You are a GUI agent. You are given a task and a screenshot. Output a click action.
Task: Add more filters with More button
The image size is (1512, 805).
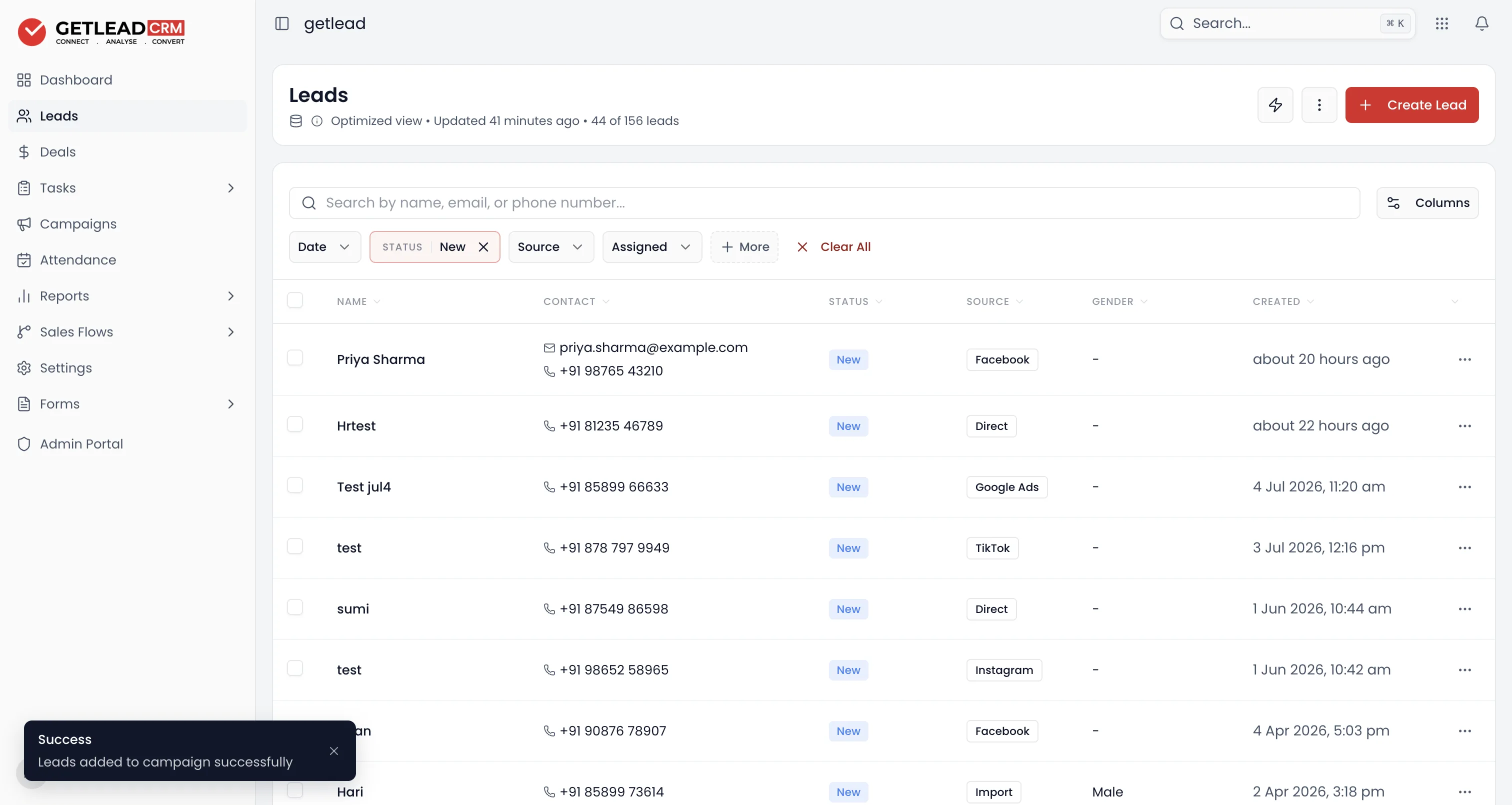coord(744,247)
